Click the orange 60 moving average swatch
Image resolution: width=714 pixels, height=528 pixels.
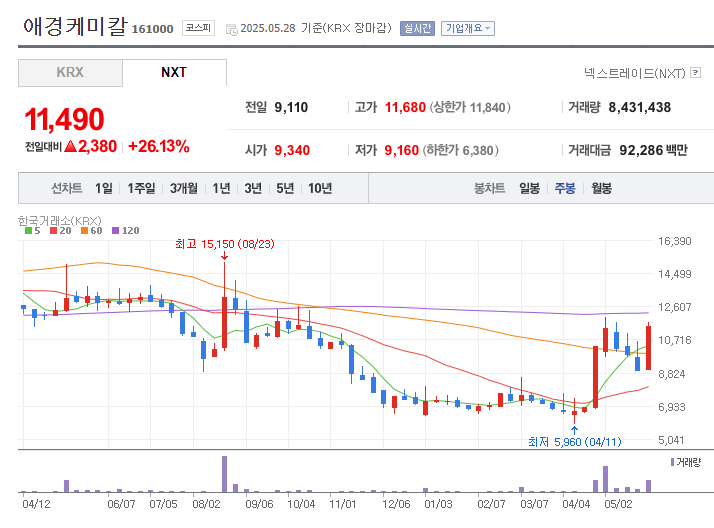(x=84, y=231)
